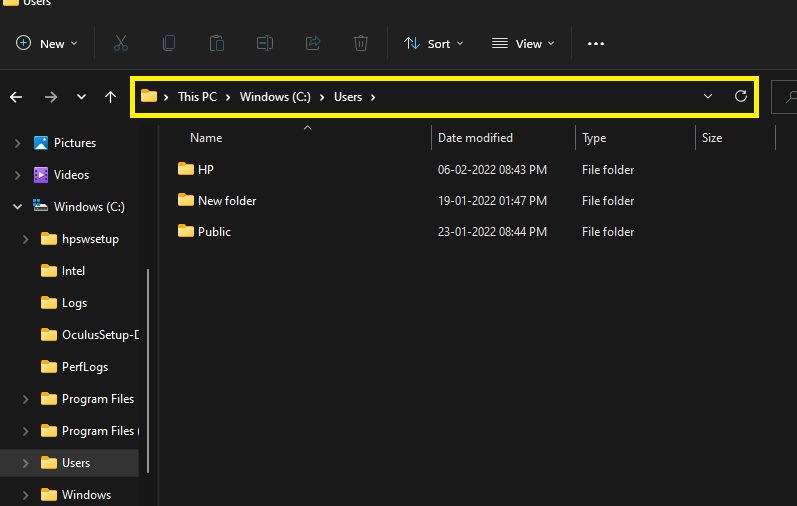Viewport: 797px width, 506px height.
Task: Click This PC in the breadcrumb path
Action: click(197, 97)
